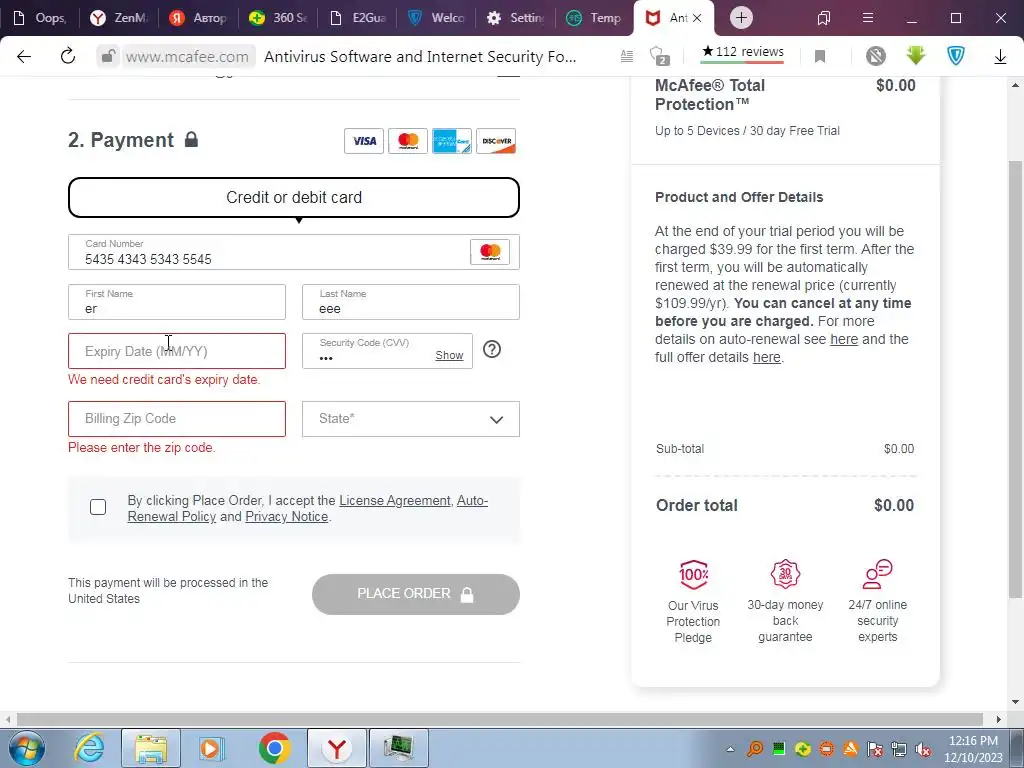
Task: Click the taskbar clock showing 12:16 PM
Action: 973,749
